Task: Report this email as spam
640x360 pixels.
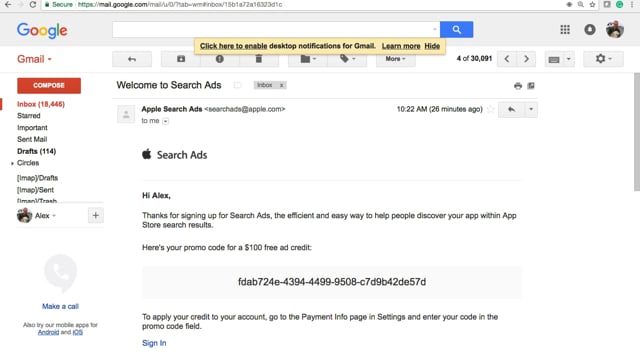Action: pyautogui.click(x=220, y=59)
